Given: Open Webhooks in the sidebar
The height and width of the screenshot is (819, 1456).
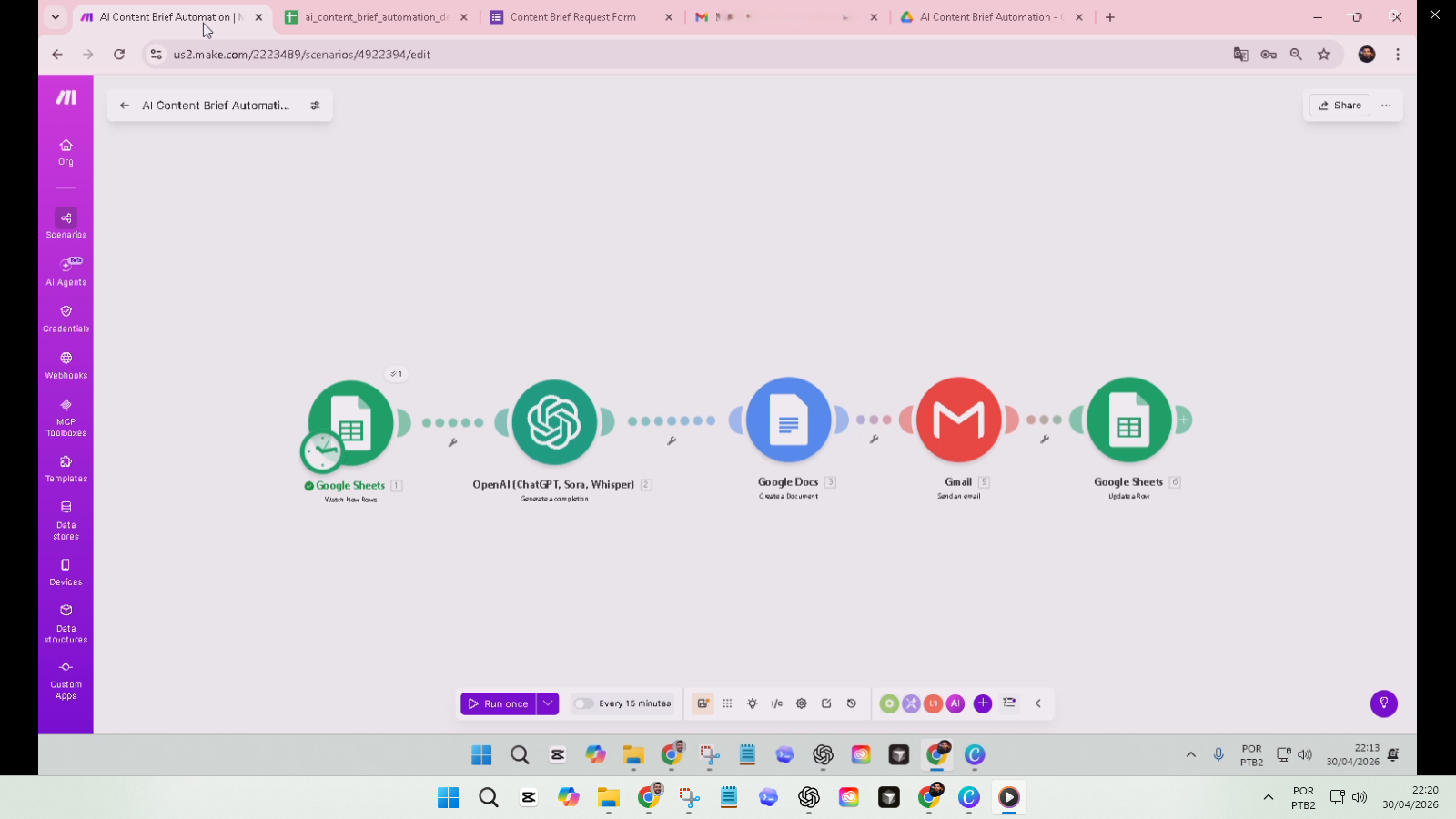Looking at the screenshot, I should coord(66,365).
